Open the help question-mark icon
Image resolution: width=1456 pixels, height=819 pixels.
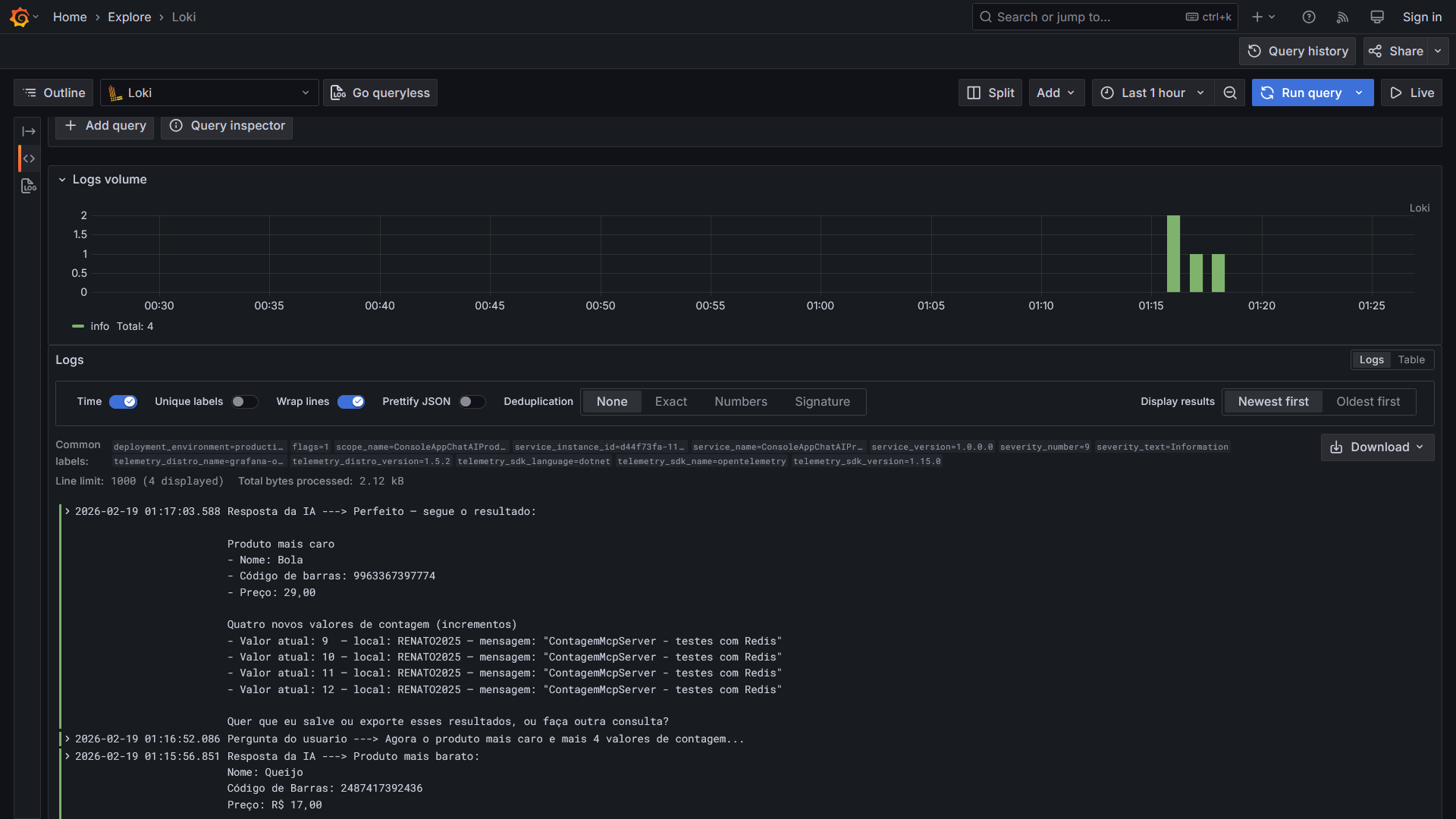coord(1309,17)
